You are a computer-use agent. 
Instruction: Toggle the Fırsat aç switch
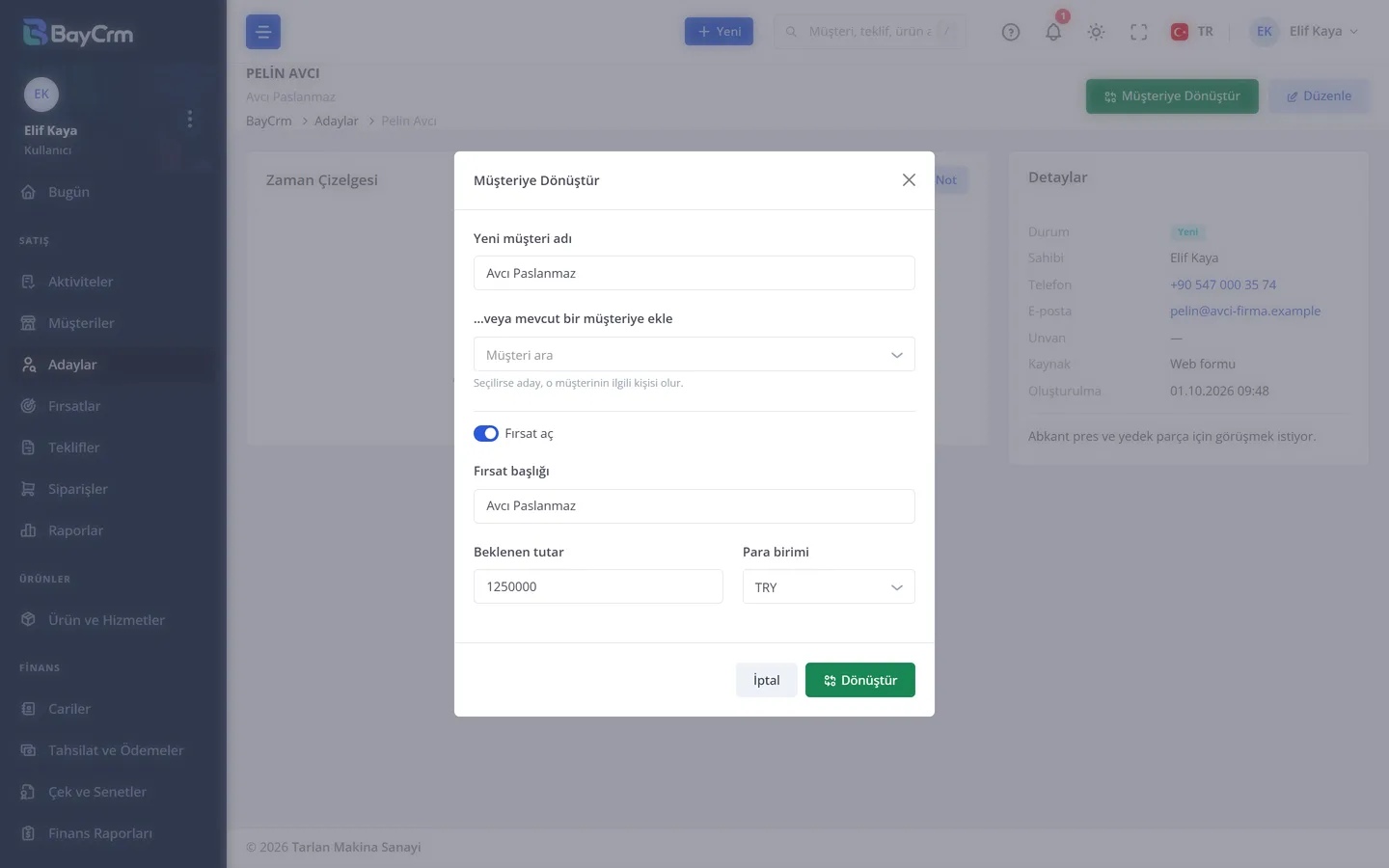(x=486, y=434)
